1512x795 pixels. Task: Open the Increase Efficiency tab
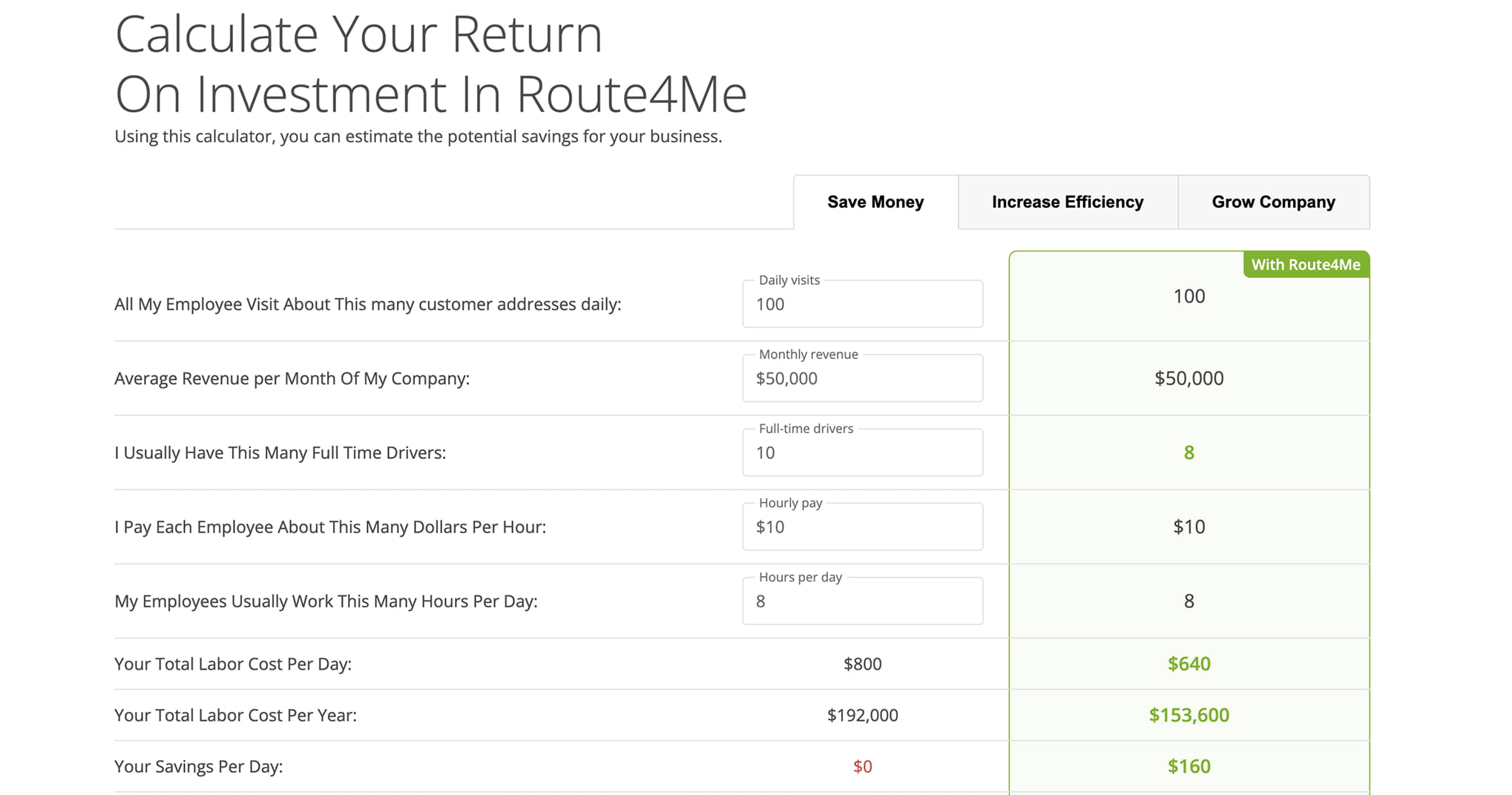1068,202
